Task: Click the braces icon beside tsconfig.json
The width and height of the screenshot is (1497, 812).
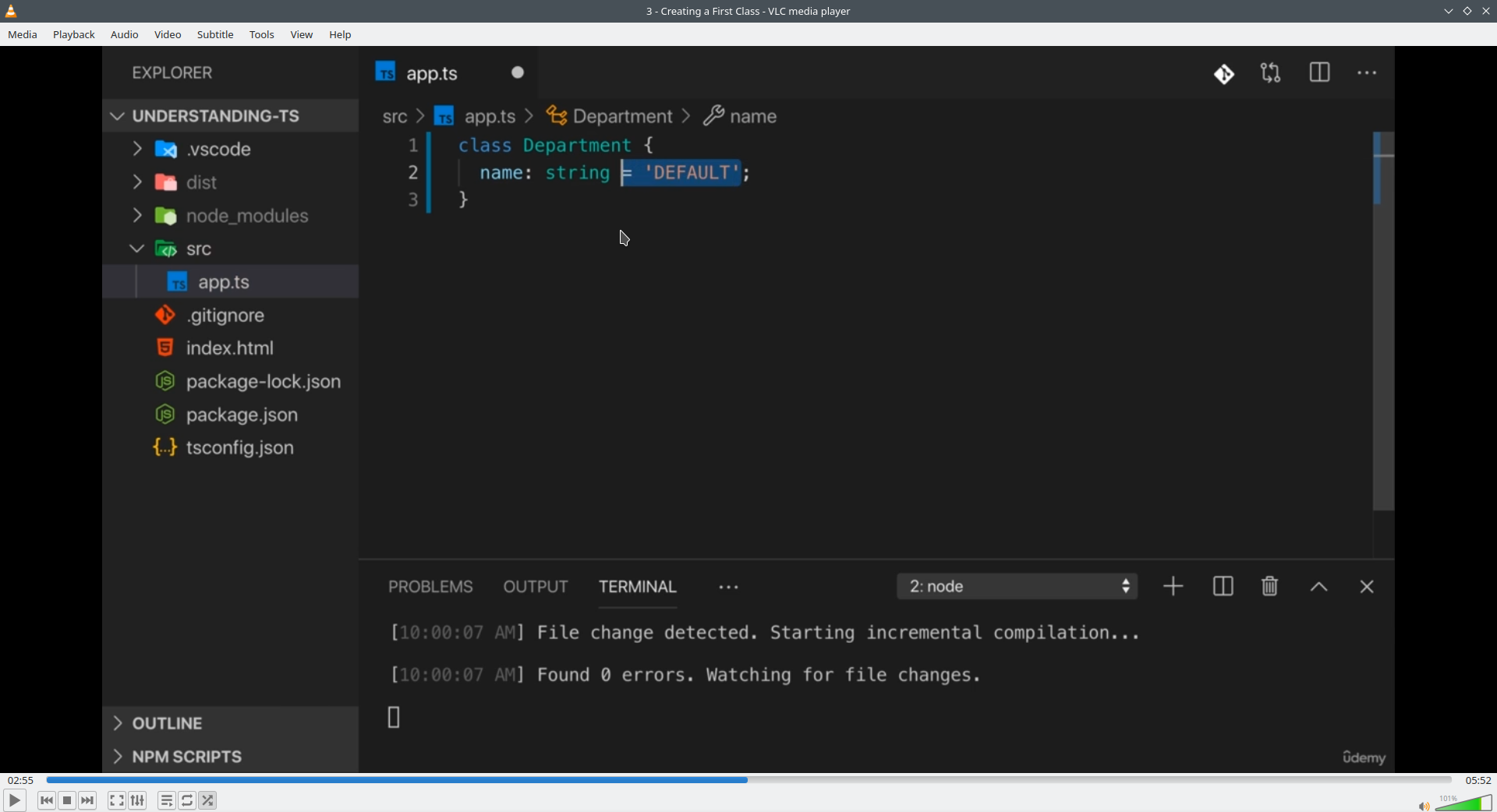Action: coord(165,447)
